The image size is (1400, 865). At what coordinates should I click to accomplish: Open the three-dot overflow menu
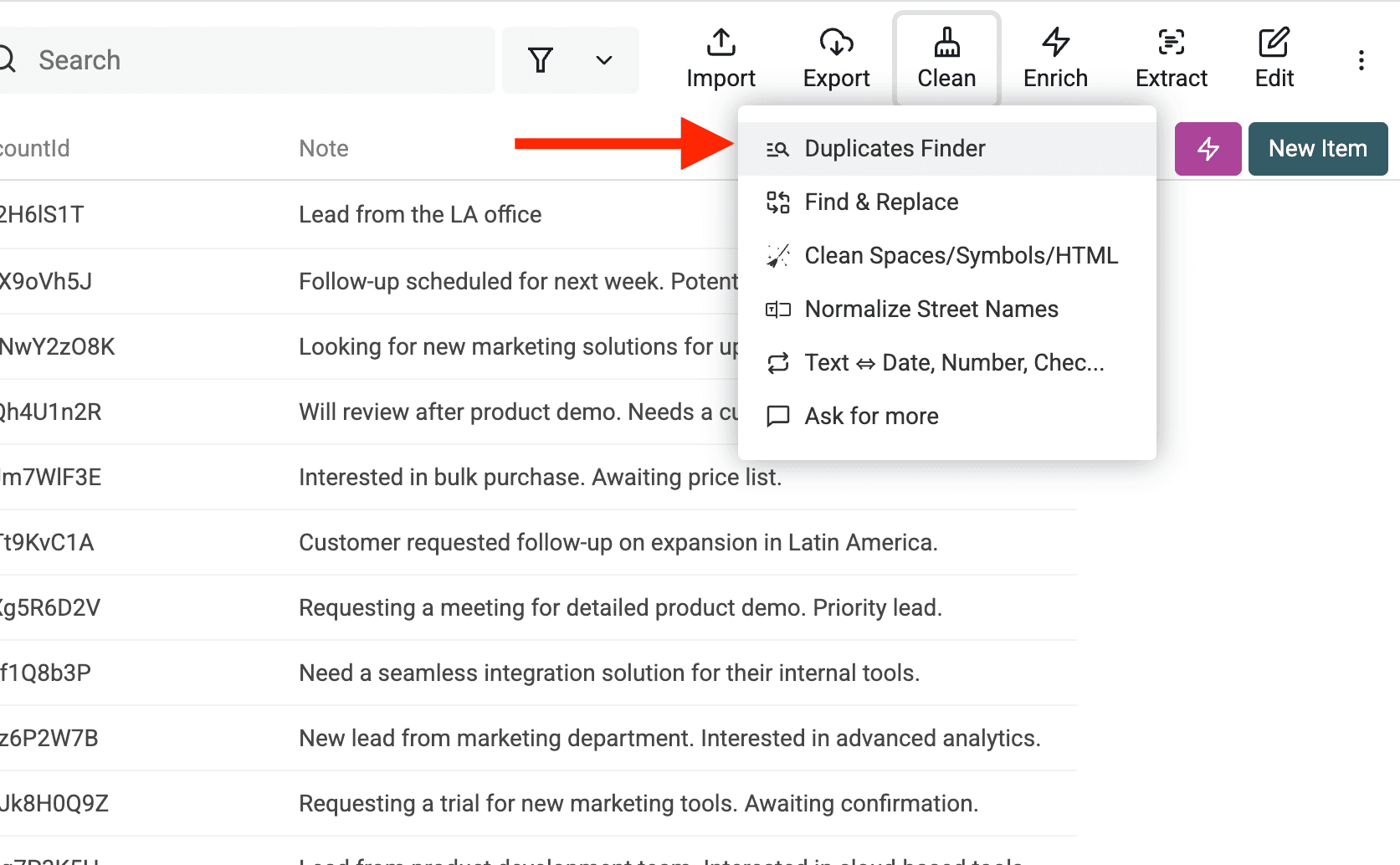(1362, 60)
